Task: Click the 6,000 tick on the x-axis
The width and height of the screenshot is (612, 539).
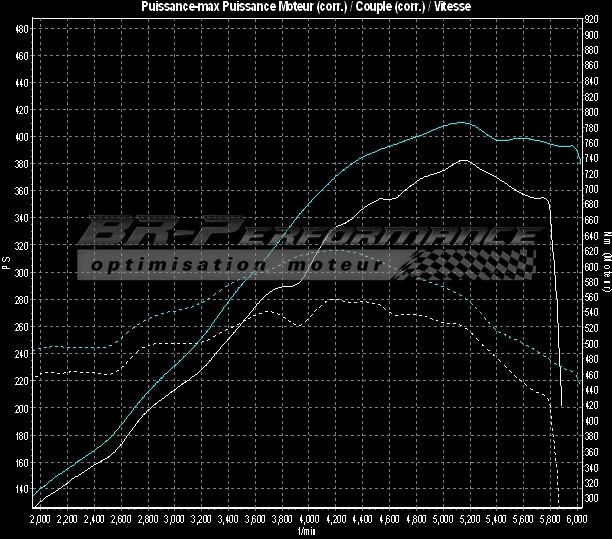Action: point(575,520)
